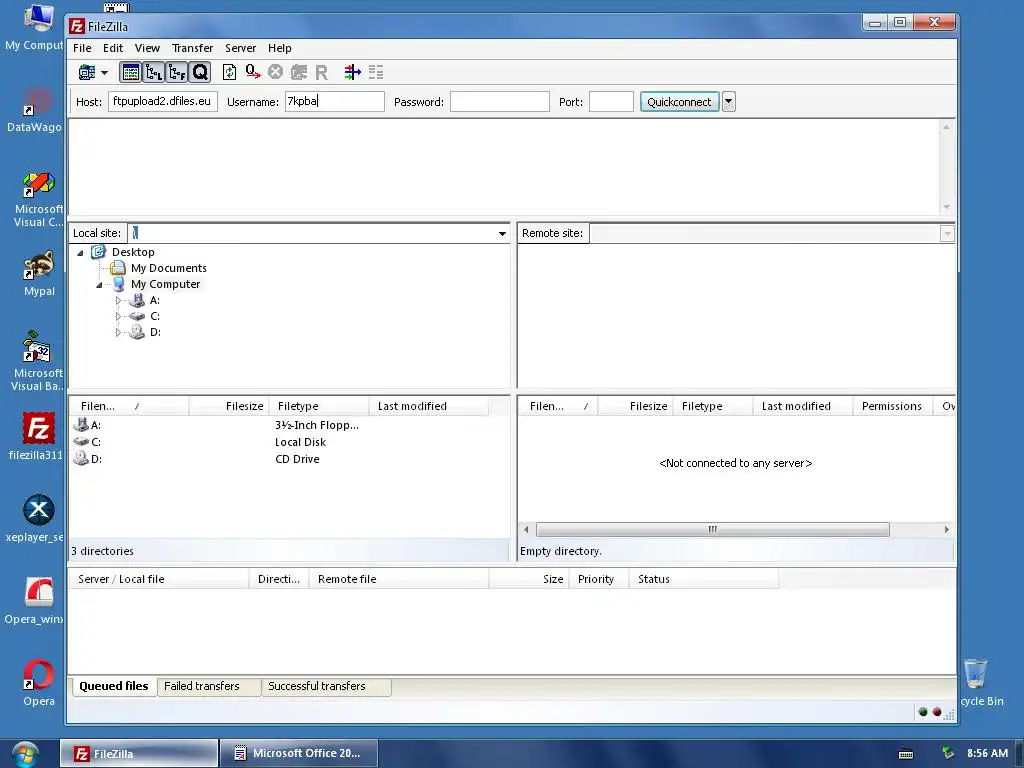
Task: Expand the C: drive tree node
Action: [118, 316]
